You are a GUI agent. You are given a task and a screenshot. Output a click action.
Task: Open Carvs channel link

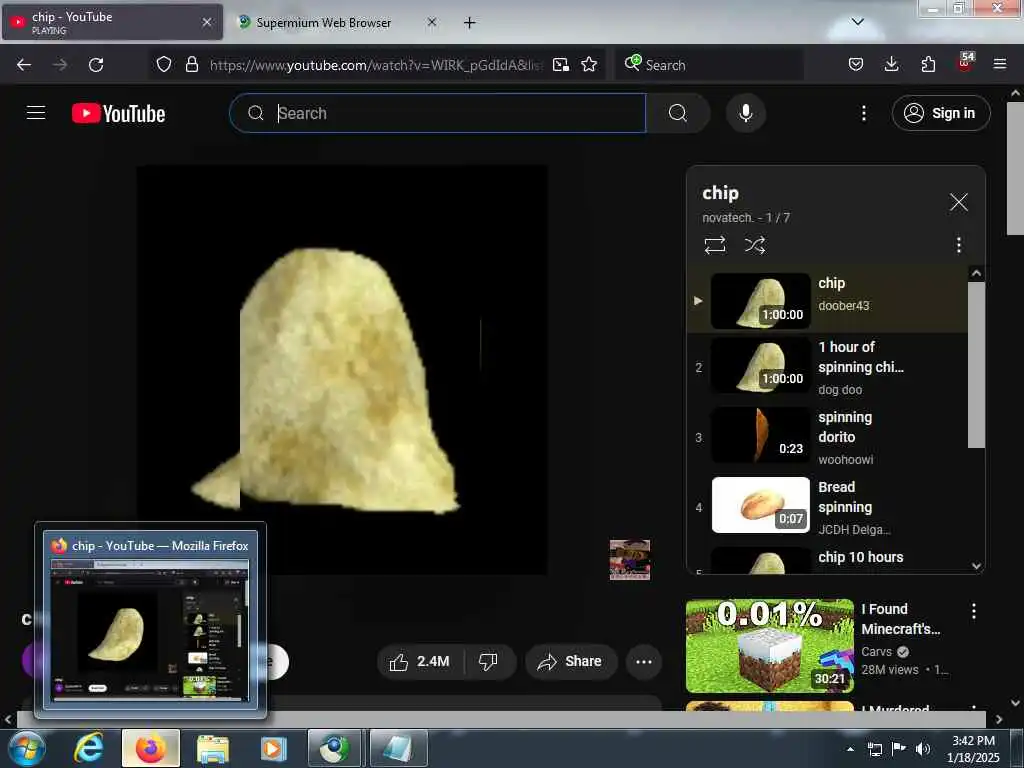[x=876, y=652]
